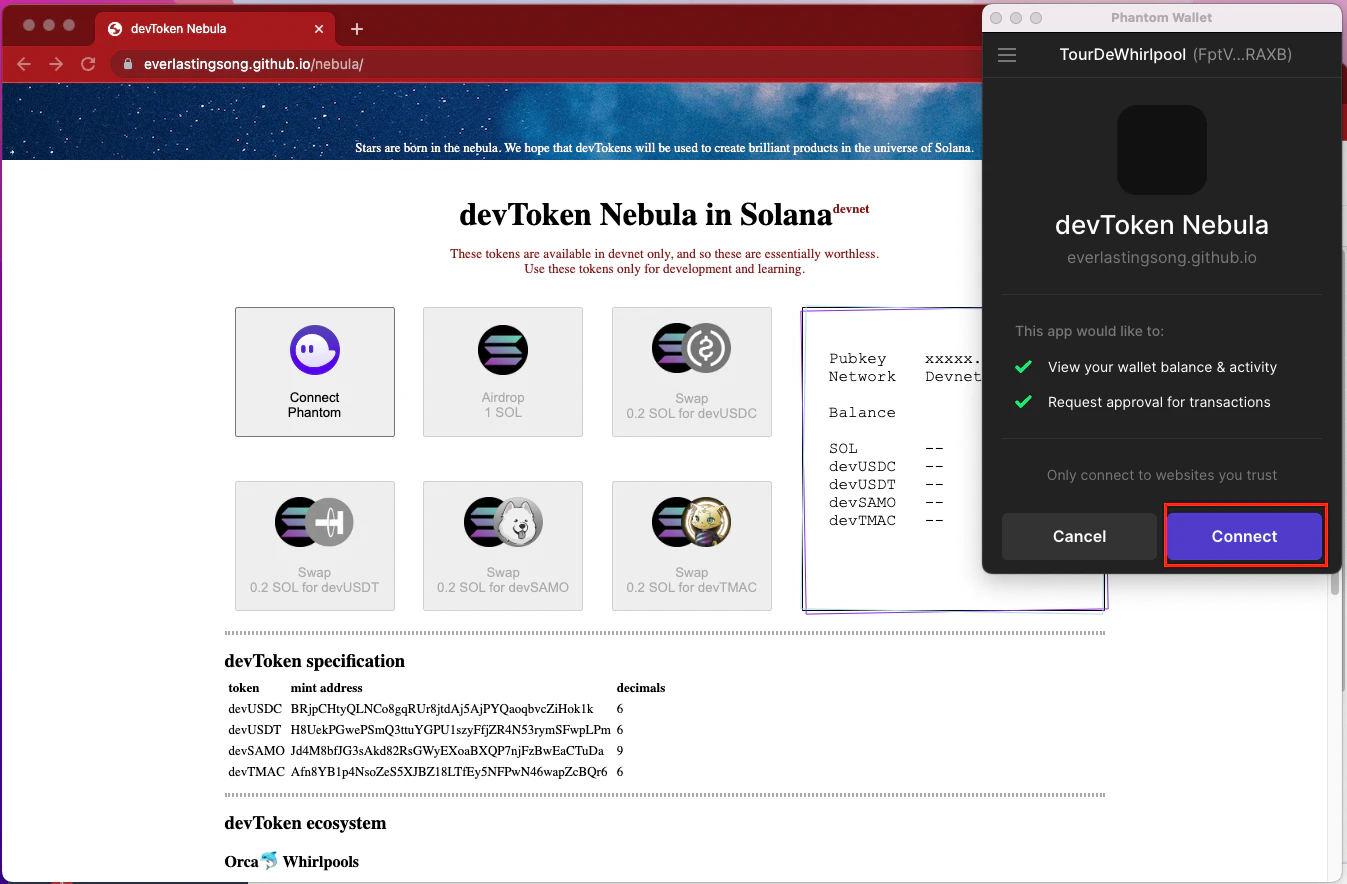Screen dimensions: 1347x884
Task: Click 'Only connect to websites you trust' notice
Action: pyautogui.click(x=1162, y=475)
